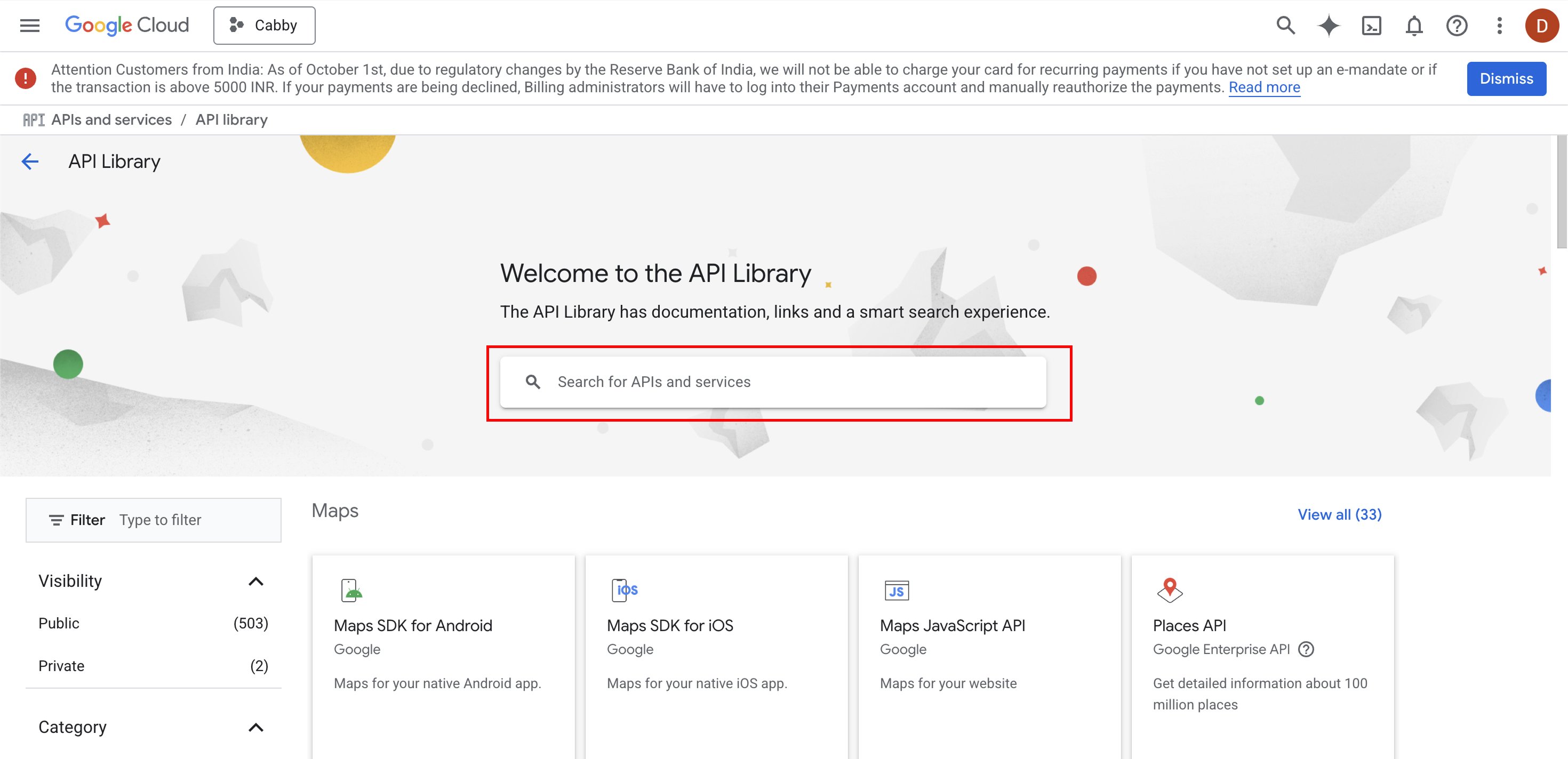Click the D account avatar
This screenshot has height=759, width=1568.
click(x=1541, y=26)
